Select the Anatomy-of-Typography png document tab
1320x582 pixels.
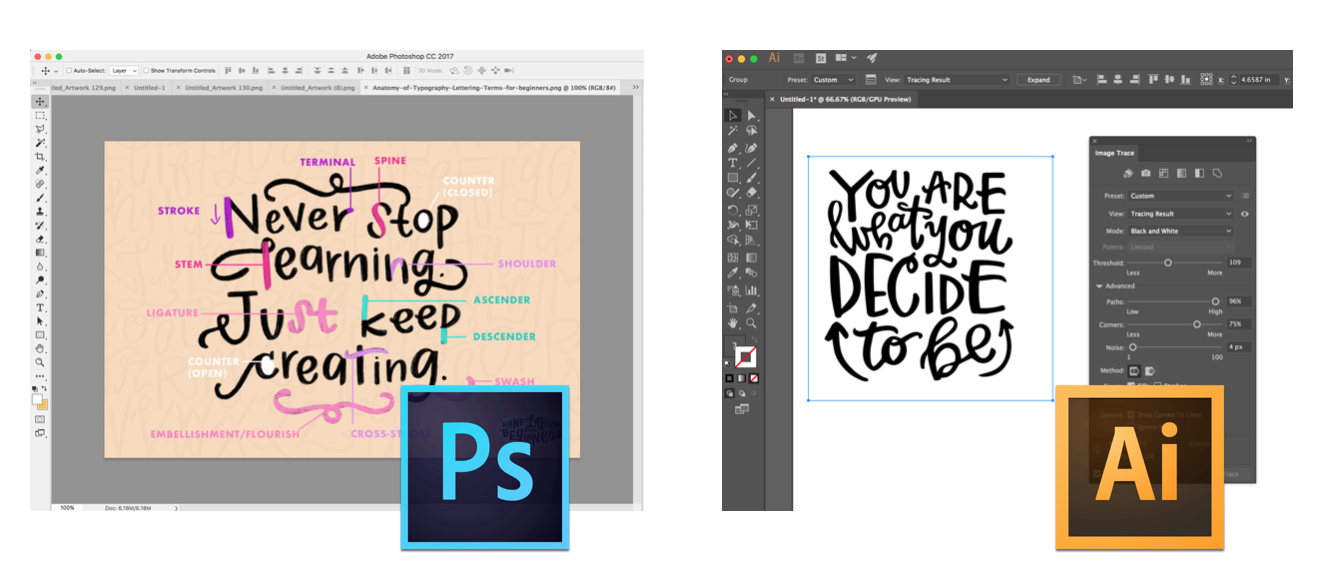[x=489, y=88]
